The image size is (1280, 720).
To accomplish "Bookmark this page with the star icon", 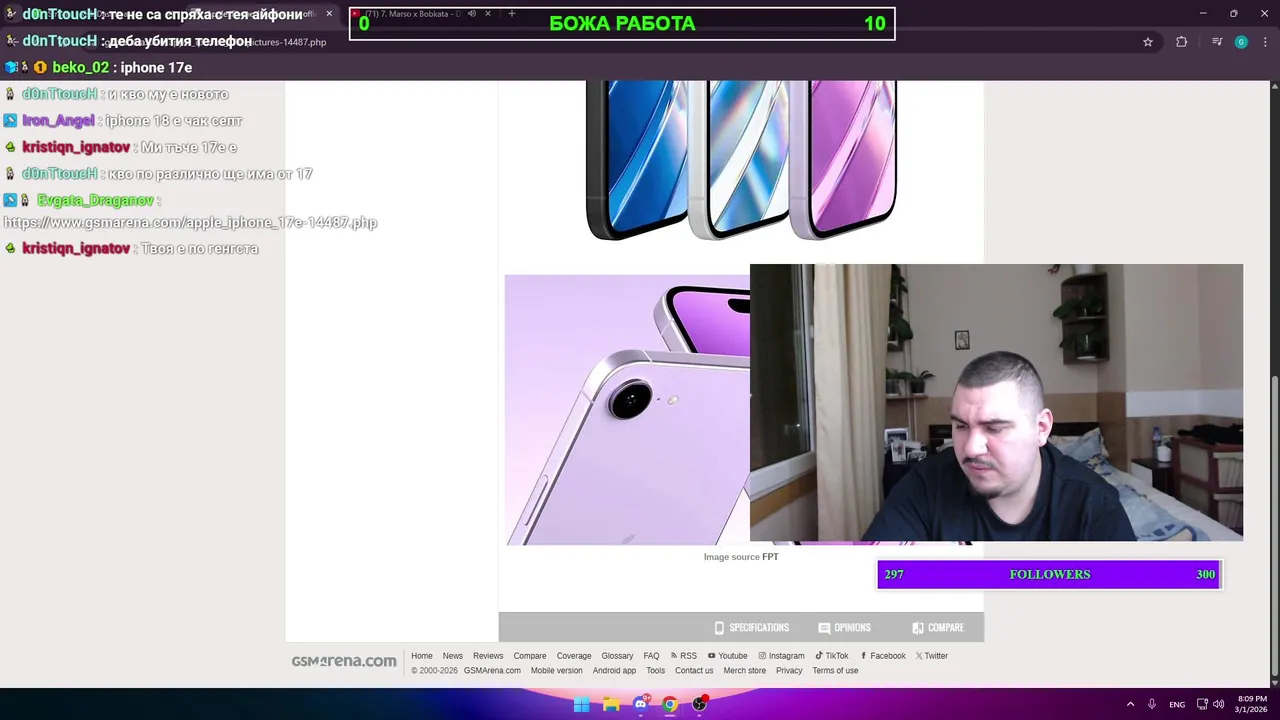I will tap(1148, 42).
